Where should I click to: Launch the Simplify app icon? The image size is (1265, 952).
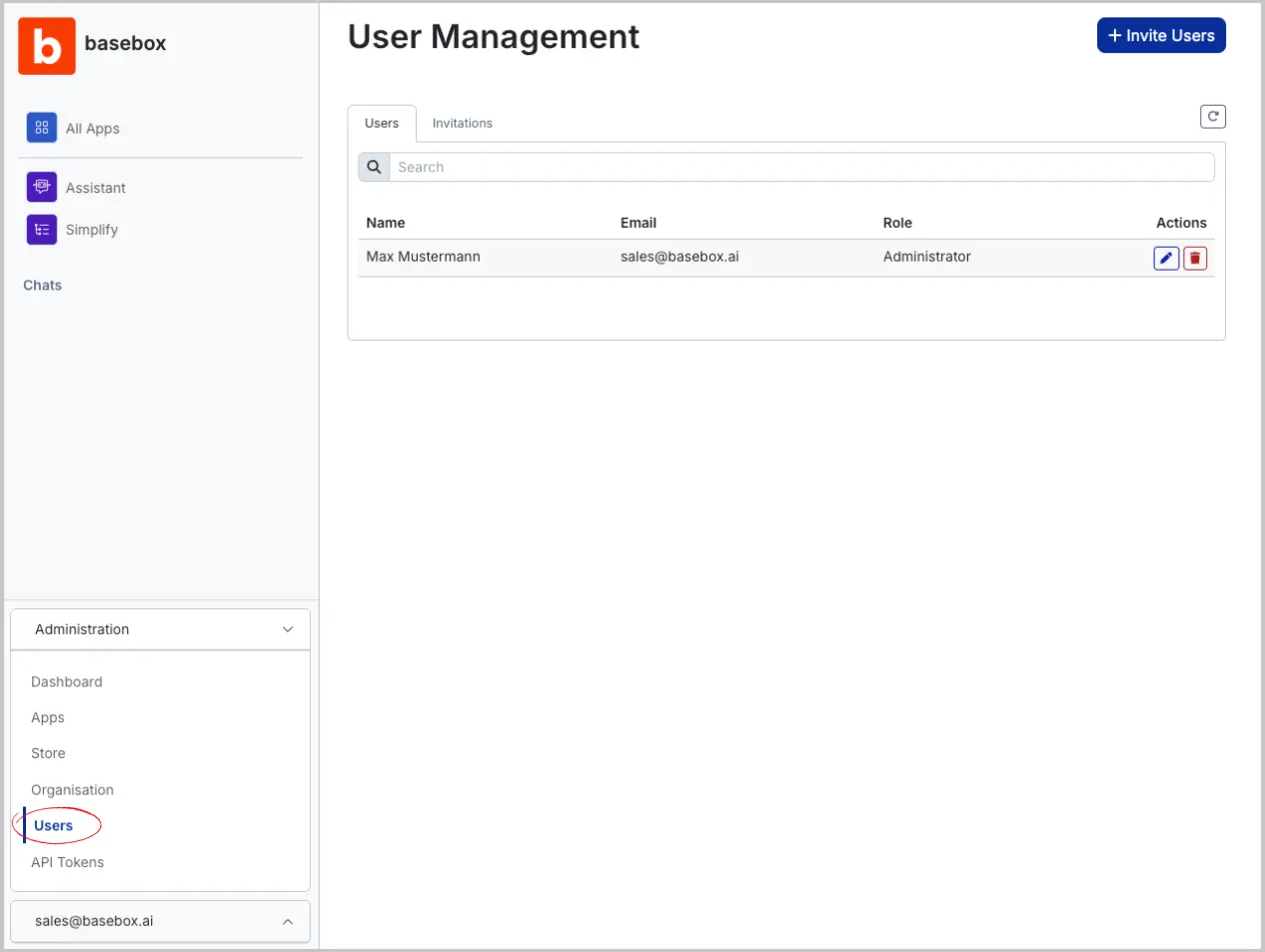pyautogui.click(x=41, y=230)
